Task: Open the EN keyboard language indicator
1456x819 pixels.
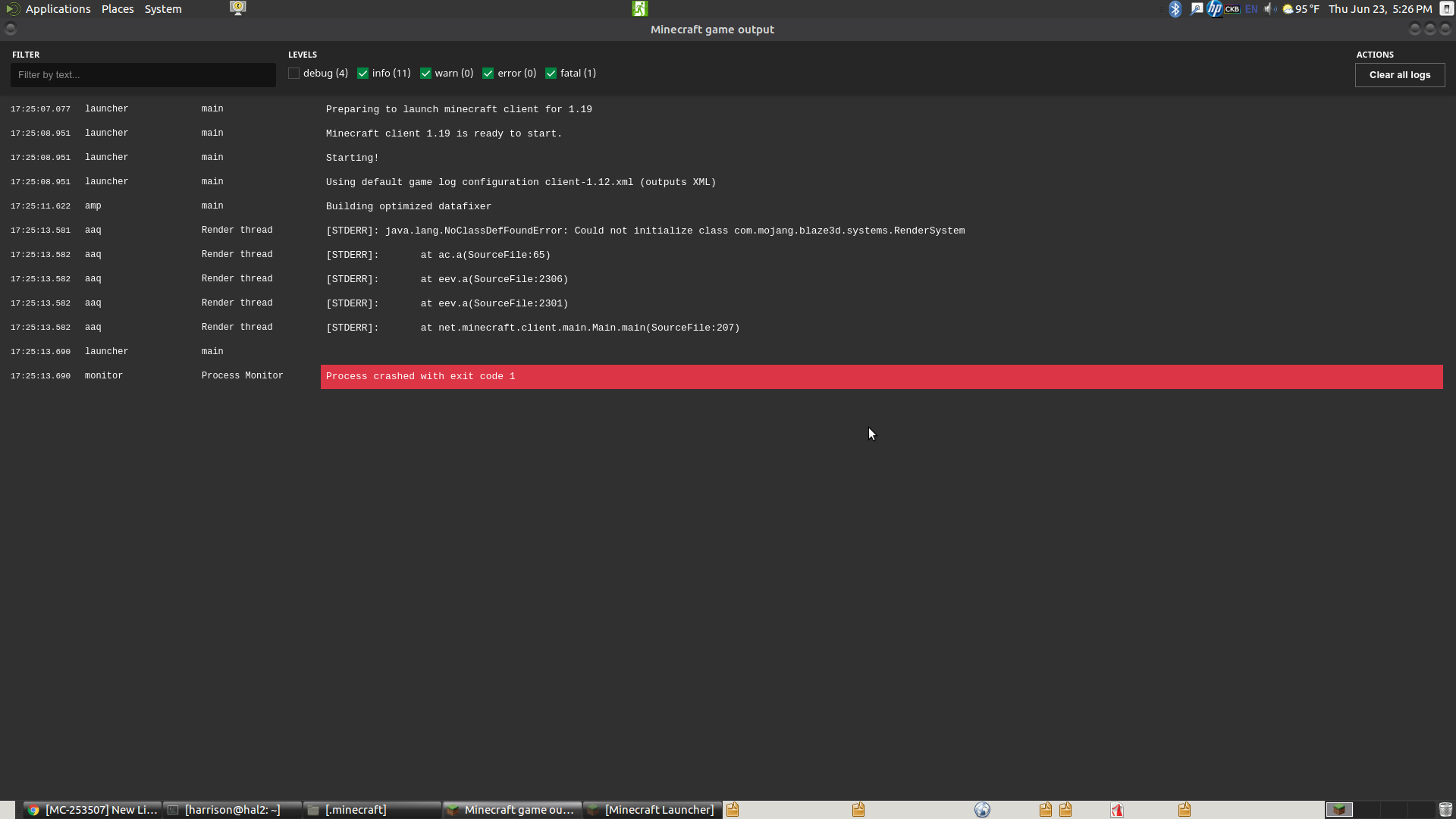Action: click(x=1251, y=9)
